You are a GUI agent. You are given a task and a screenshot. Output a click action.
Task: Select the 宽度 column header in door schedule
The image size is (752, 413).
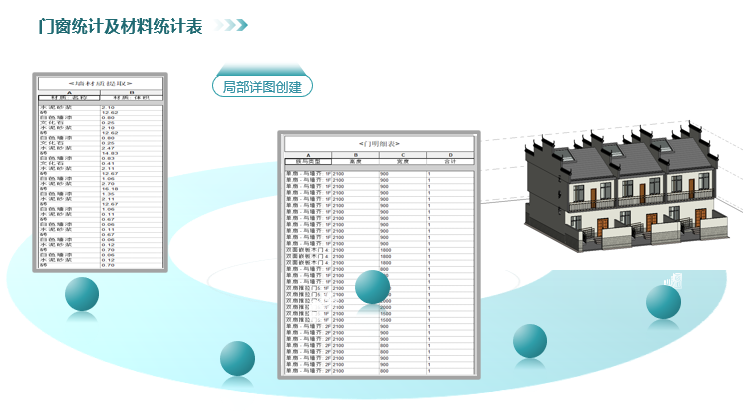(x=403, y=162)
